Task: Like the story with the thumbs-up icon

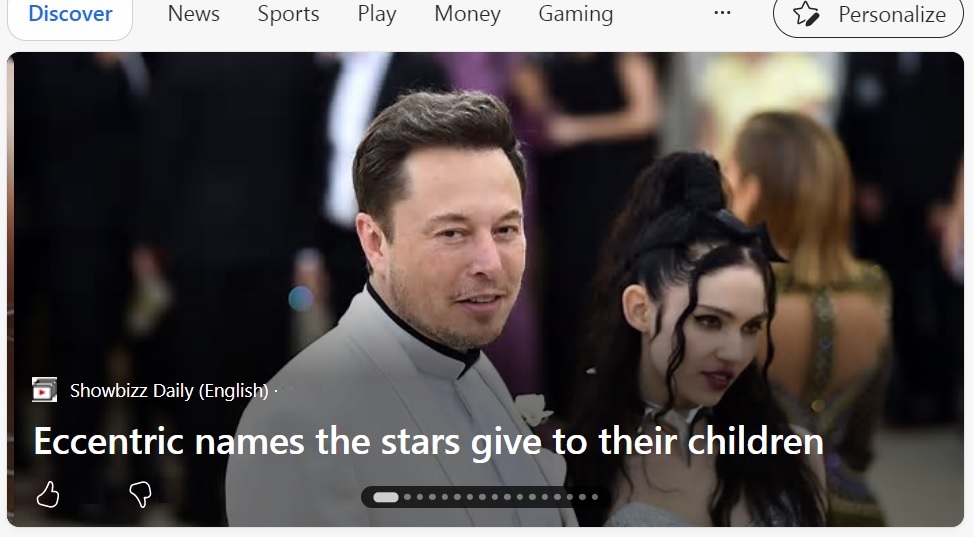Action: (48, 495)
